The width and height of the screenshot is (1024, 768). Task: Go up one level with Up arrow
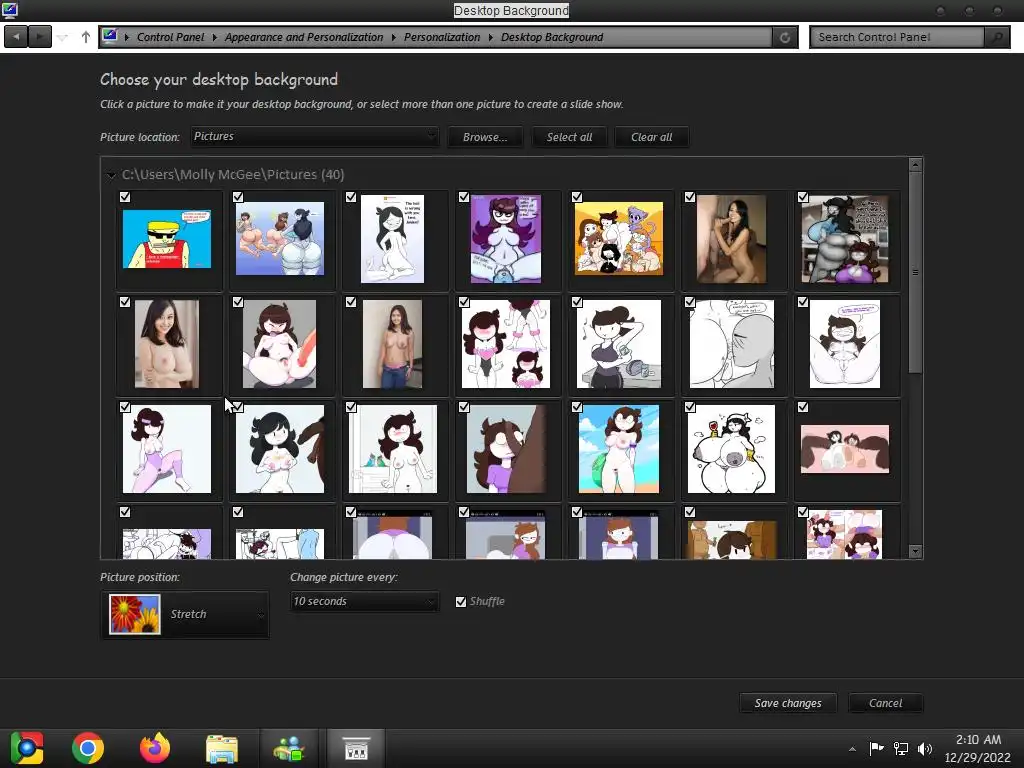pyautogui.click(x=86, y=37)
